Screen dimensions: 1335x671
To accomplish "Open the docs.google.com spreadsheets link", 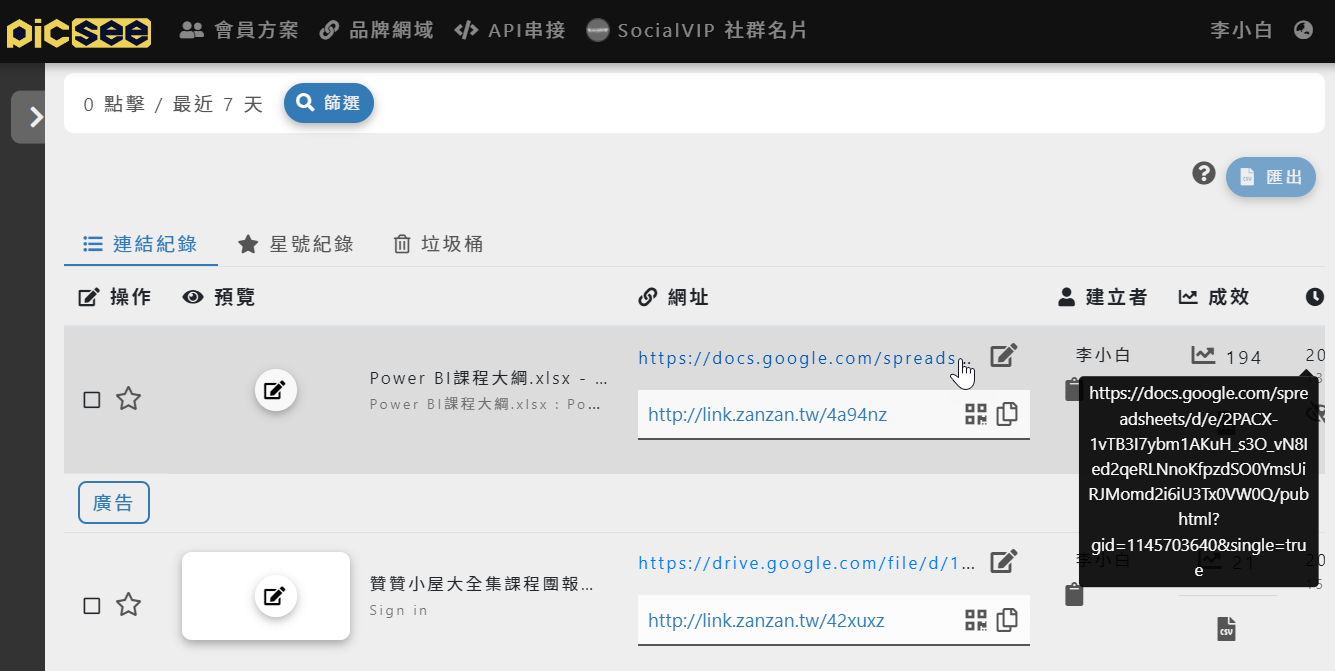I will pos(805,358).
